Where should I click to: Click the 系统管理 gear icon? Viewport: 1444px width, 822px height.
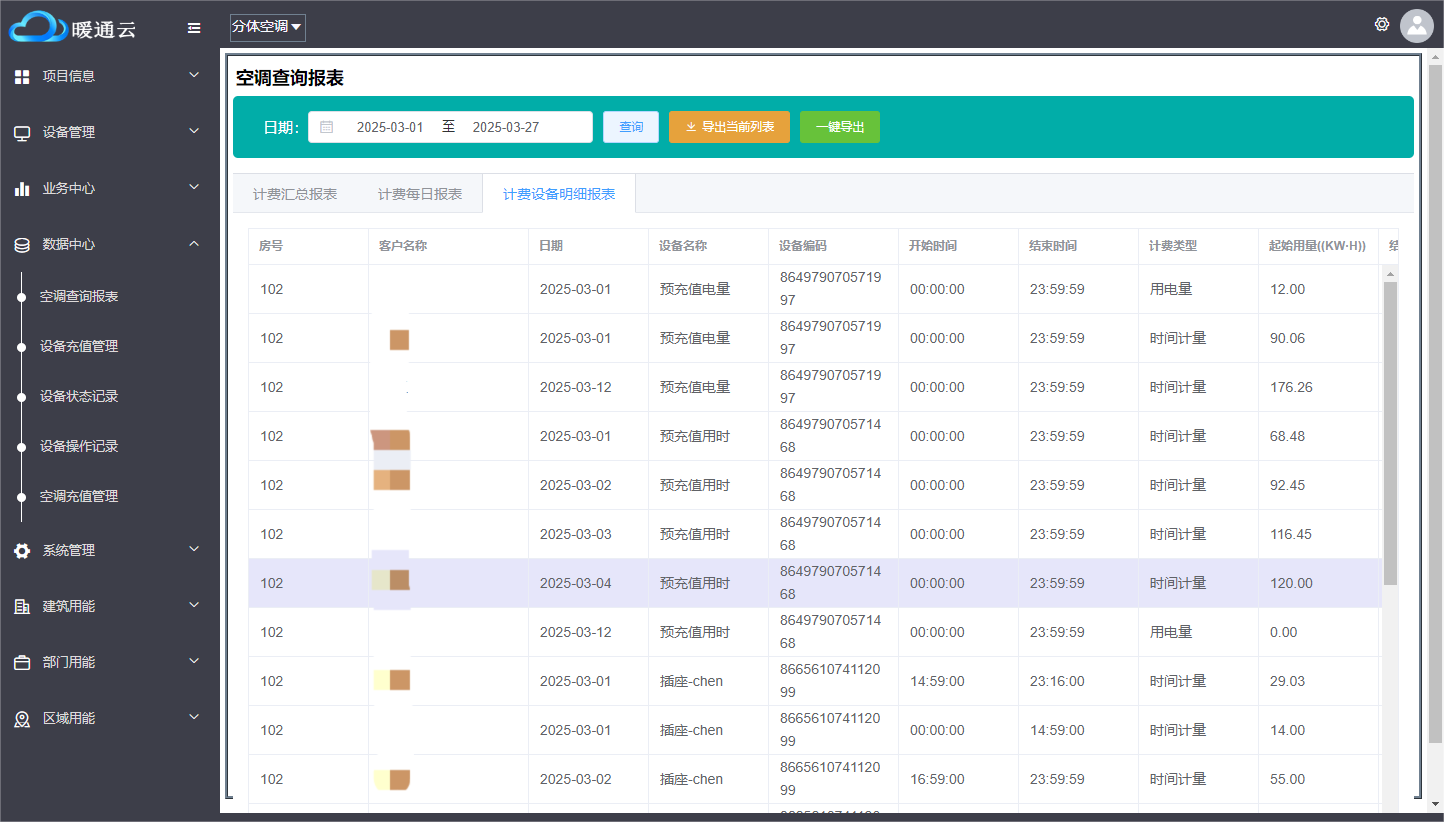pyautogui.click(x=22, y=550)
